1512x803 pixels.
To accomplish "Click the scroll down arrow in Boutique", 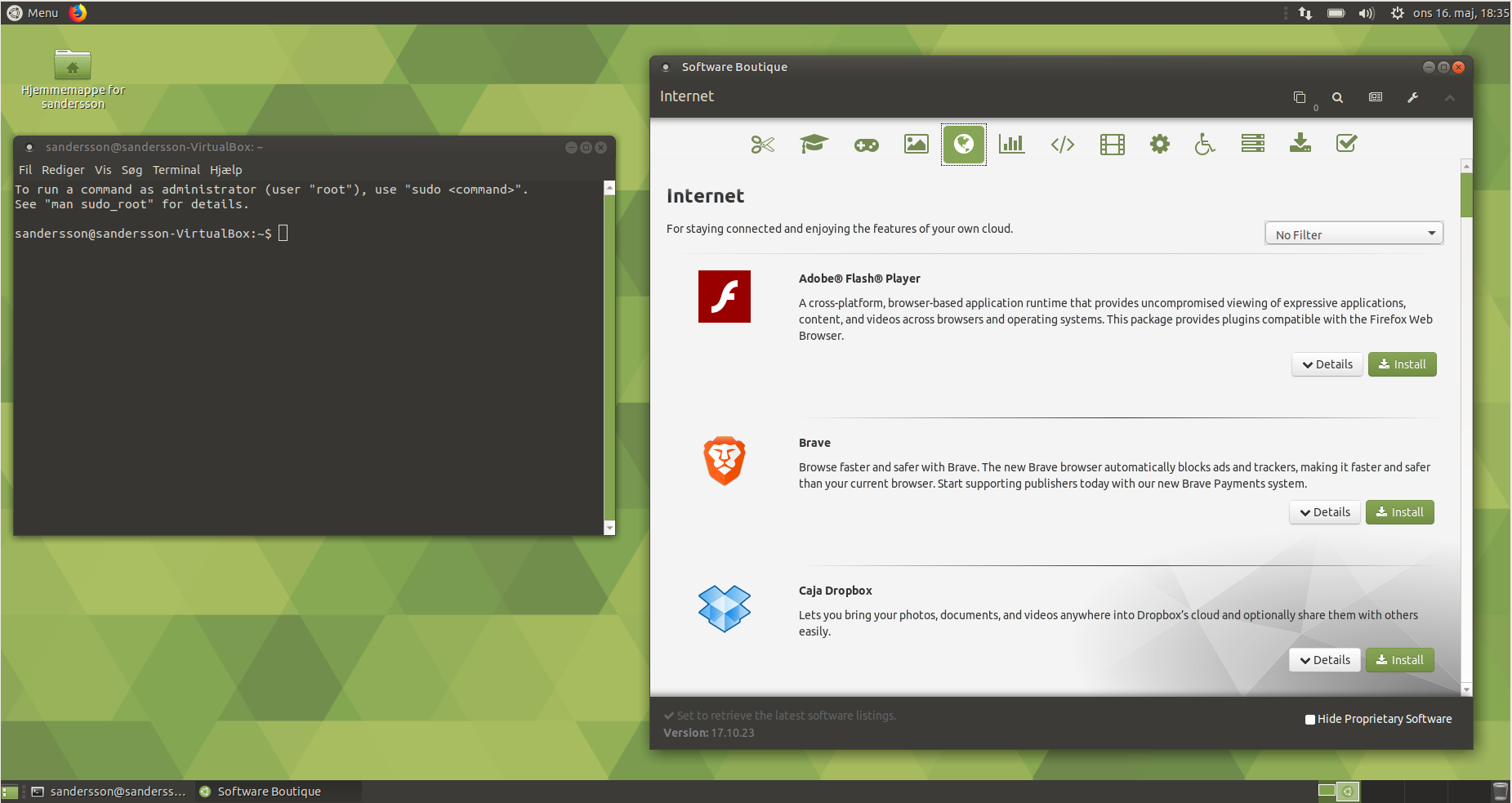I will coord(1466,690).
